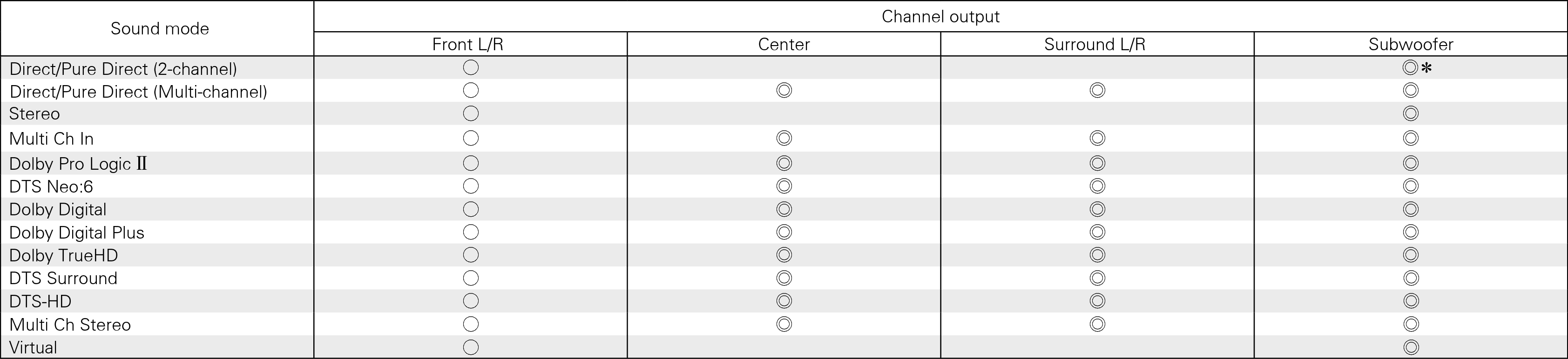Click the DTS Neo:6 Surround L/R double circle
This screenshot has height=359, width=1568.
1097,186
